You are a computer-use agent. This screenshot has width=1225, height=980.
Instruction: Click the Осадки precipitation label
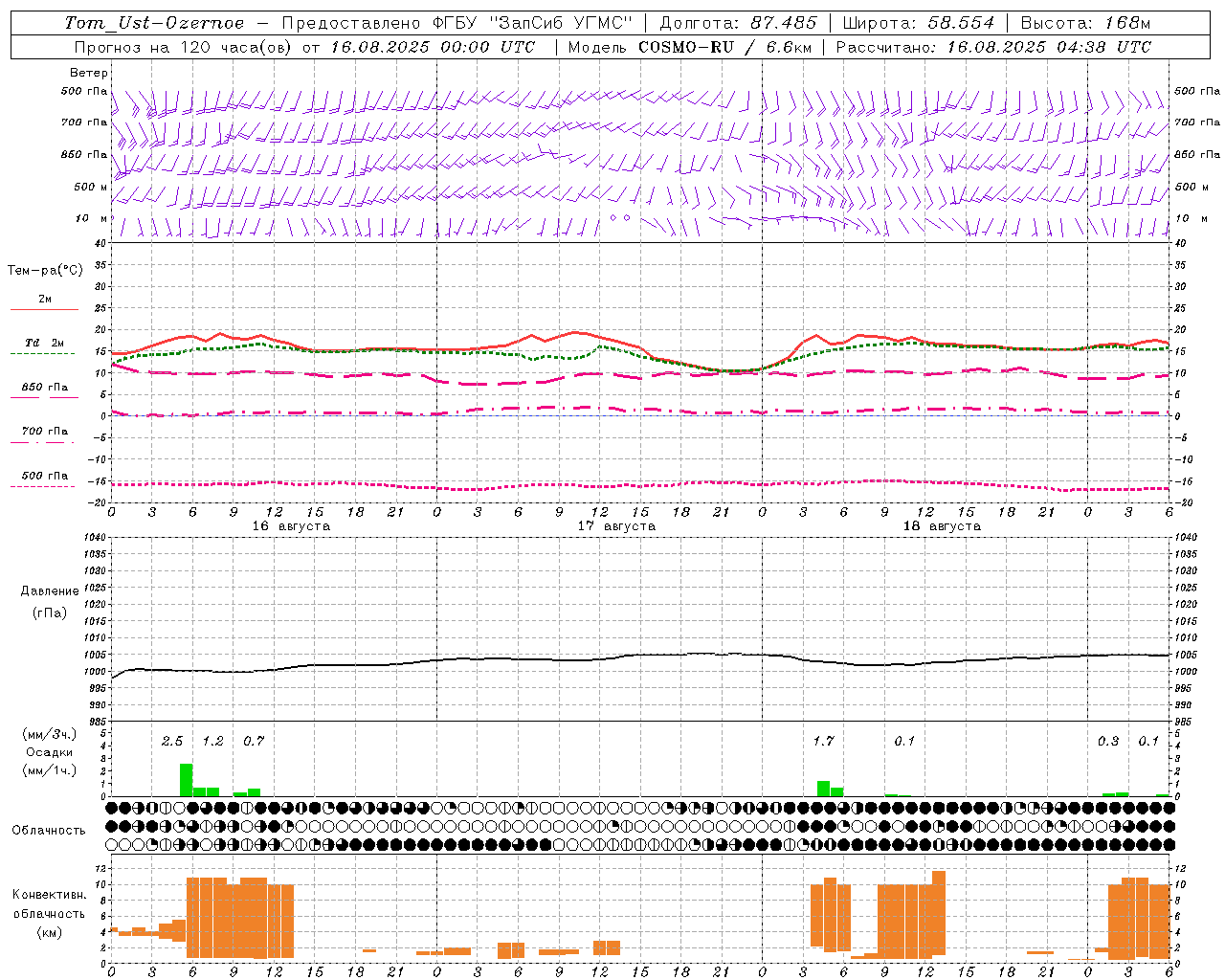click(50, 752)
